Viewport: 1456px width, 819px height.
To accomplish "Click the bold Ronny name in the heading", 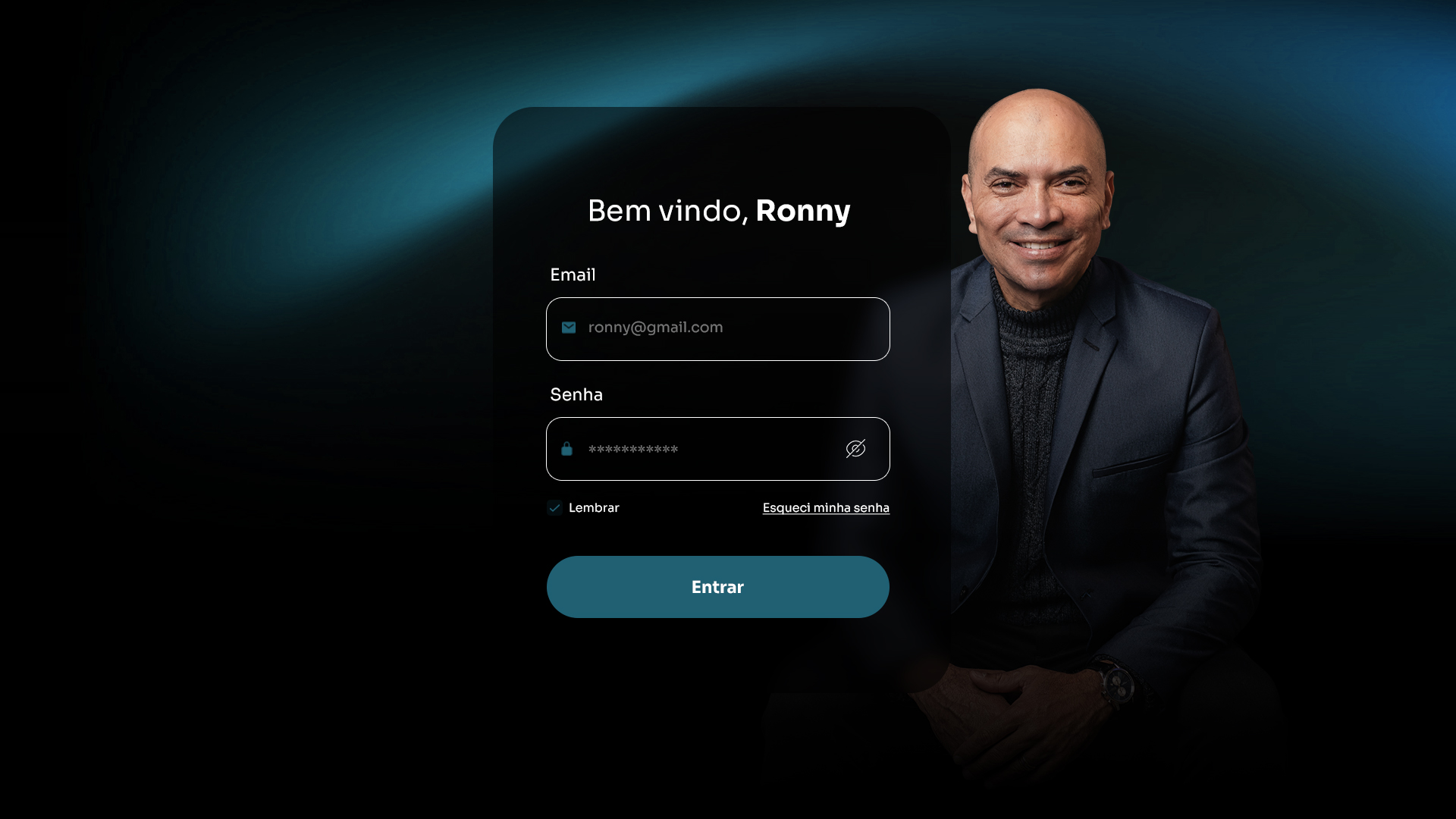I will (x=803, y=211).
